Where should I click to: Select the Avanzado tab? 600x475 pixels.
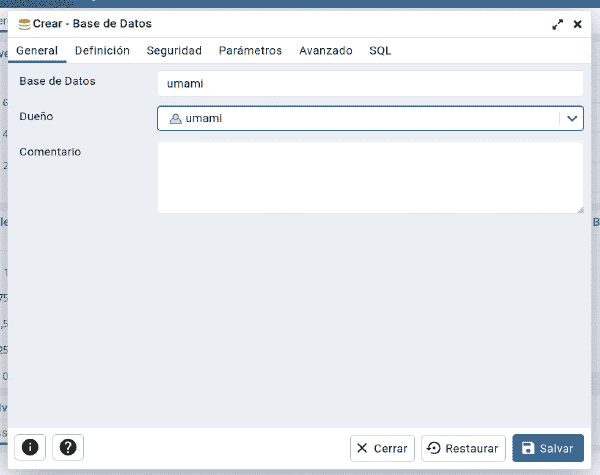tap(326, 51)
